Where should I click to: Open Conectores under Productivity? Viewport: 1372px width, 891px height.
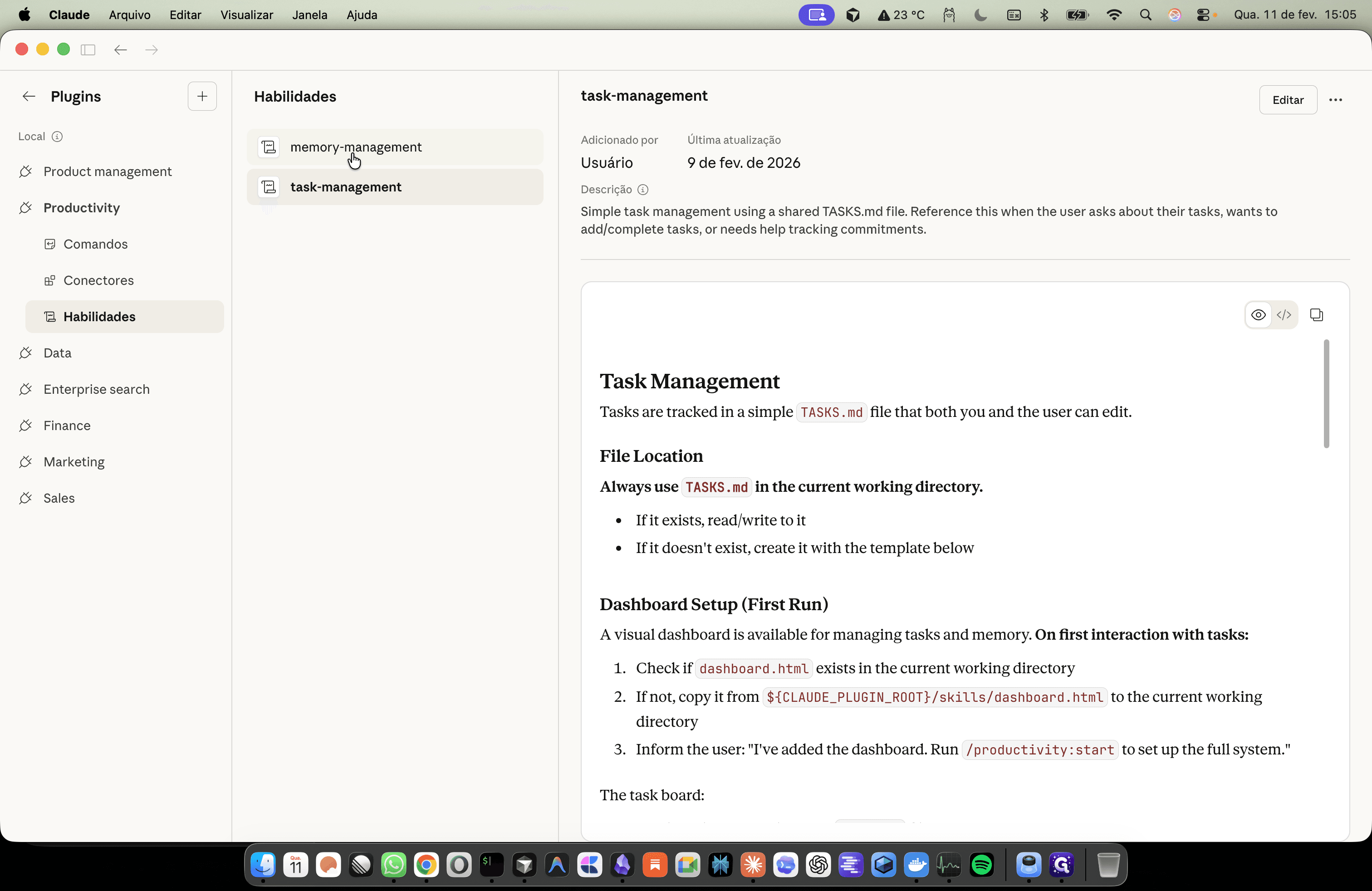click(98, 280)
